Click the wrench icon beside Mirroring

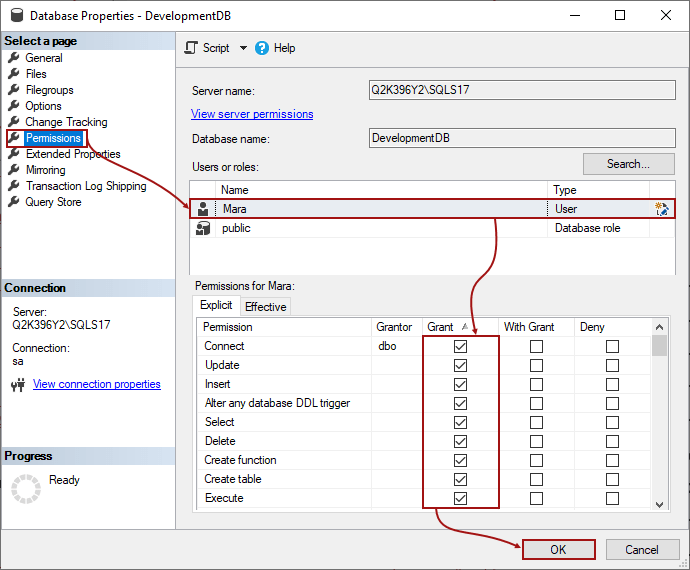coord(14,169)
